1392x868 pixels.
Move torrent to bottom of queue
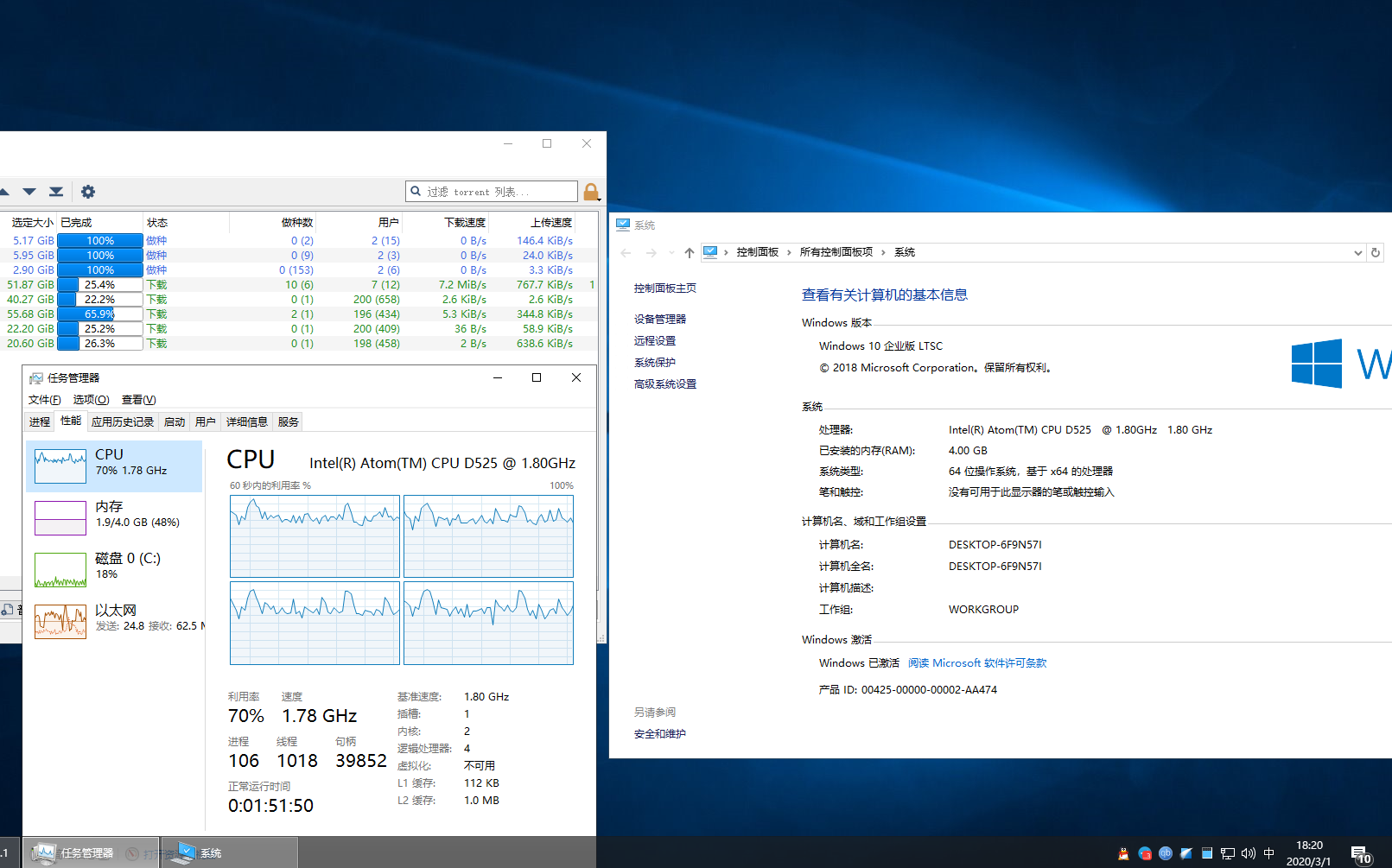56,192
